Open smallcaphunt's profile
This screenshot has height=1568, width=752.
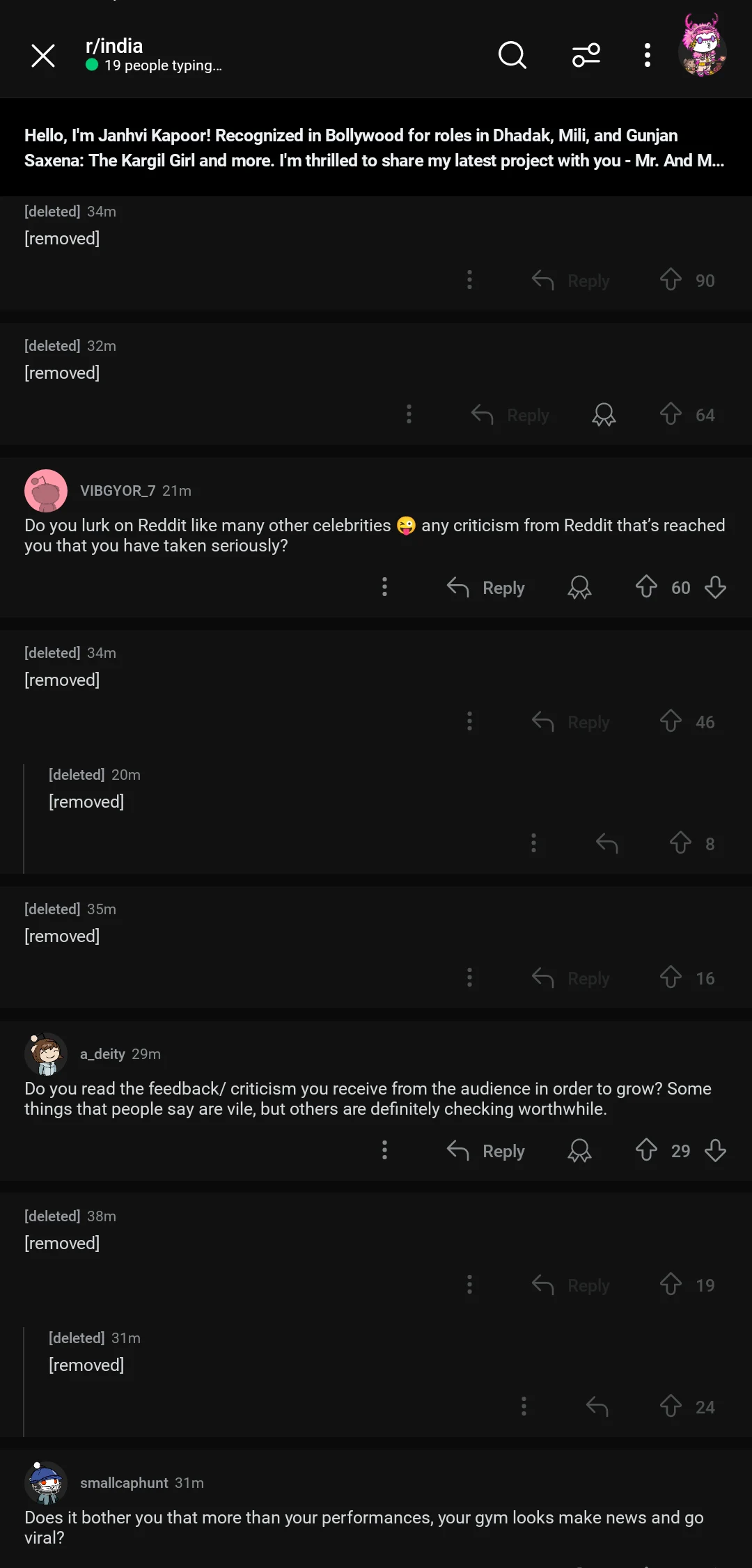pyautogui.click(x=123, y=1483)
